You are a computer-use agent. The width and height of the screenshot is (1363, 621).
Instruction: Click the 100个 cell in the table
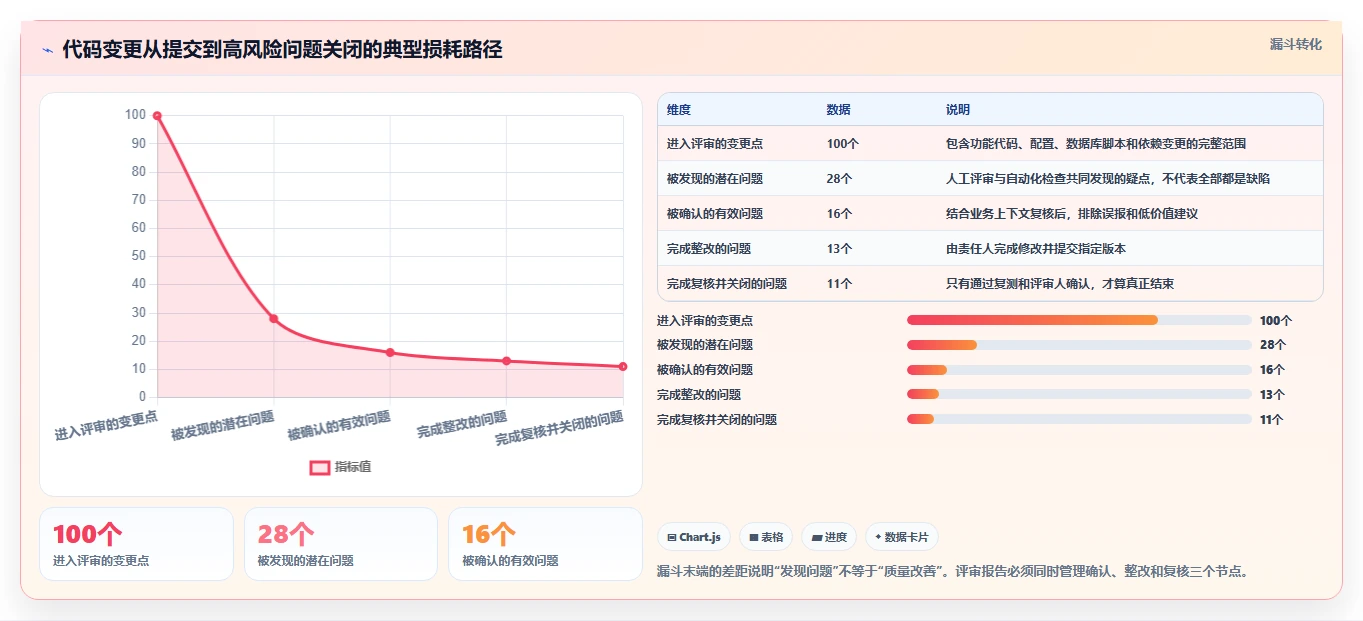pyautogui.click(x=843, y=144)
